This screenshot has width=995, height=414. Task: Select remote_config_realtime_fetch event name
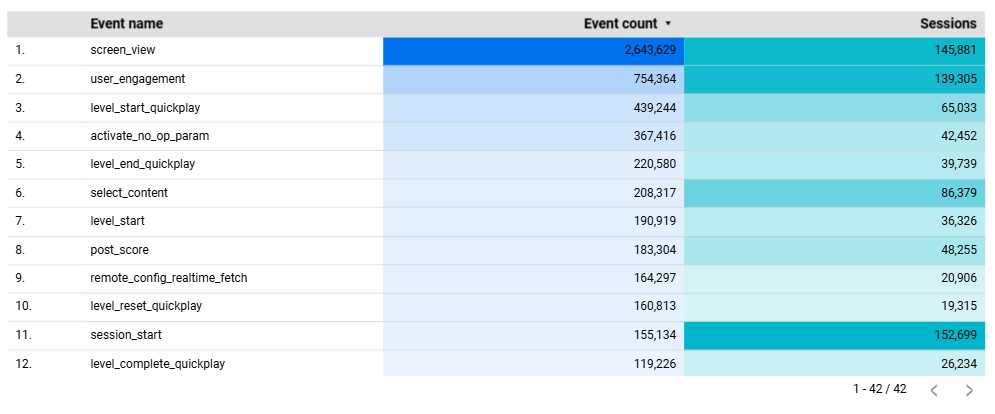168,278
